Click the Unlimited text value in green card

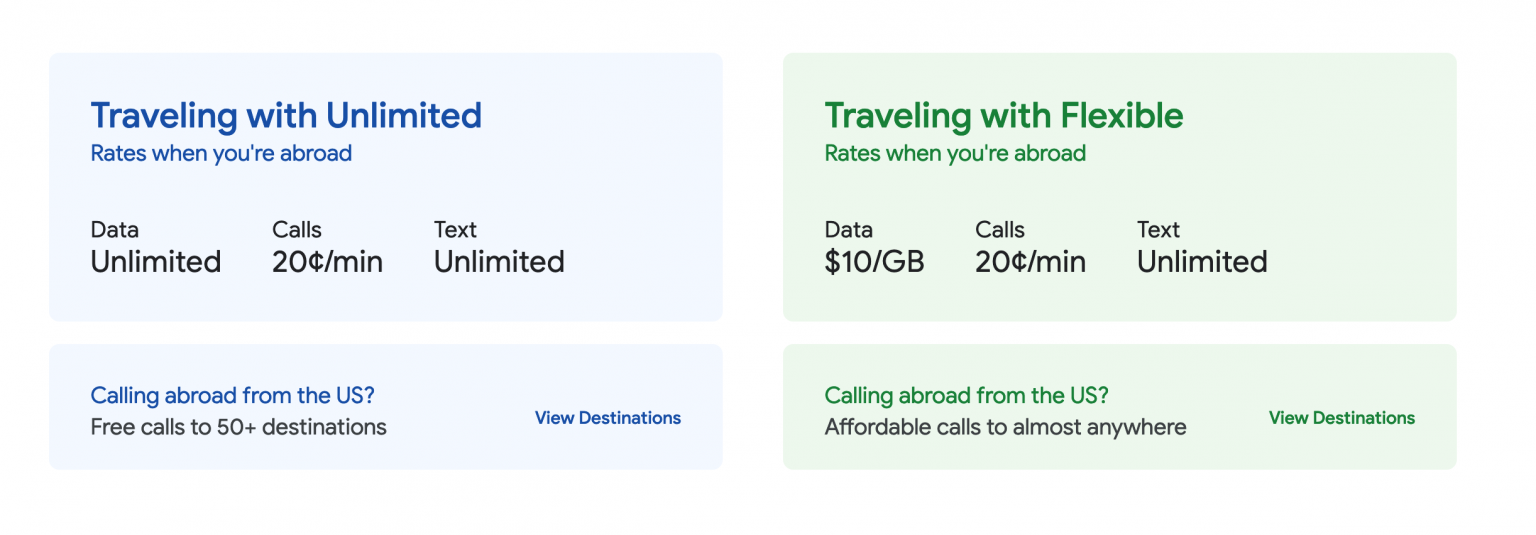tap(1202, 262)
